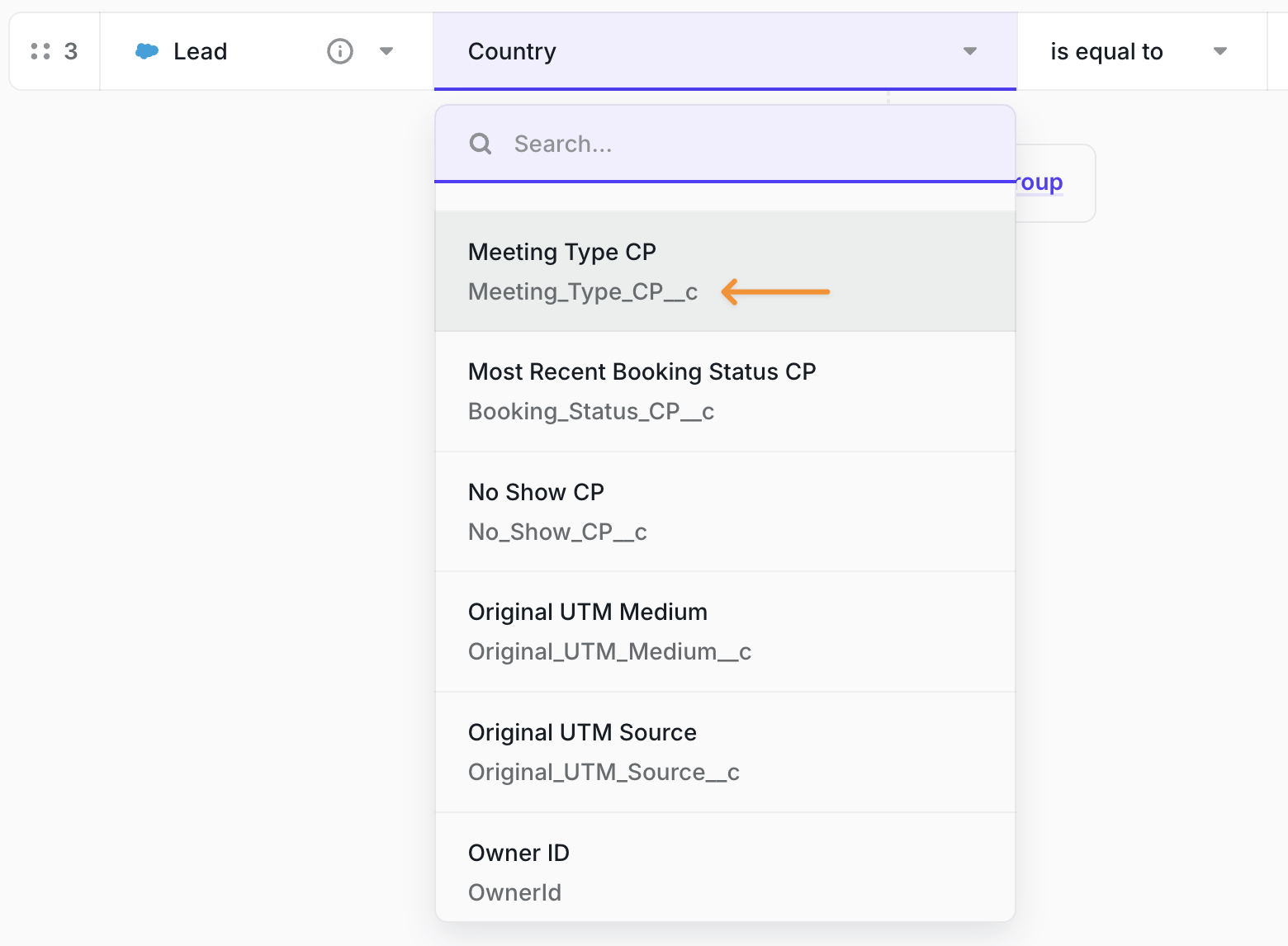The width and height of the screenshot is (1288, 946).
Task: Click the Salesforce cloud icon
Action: (x=147, y=51)
